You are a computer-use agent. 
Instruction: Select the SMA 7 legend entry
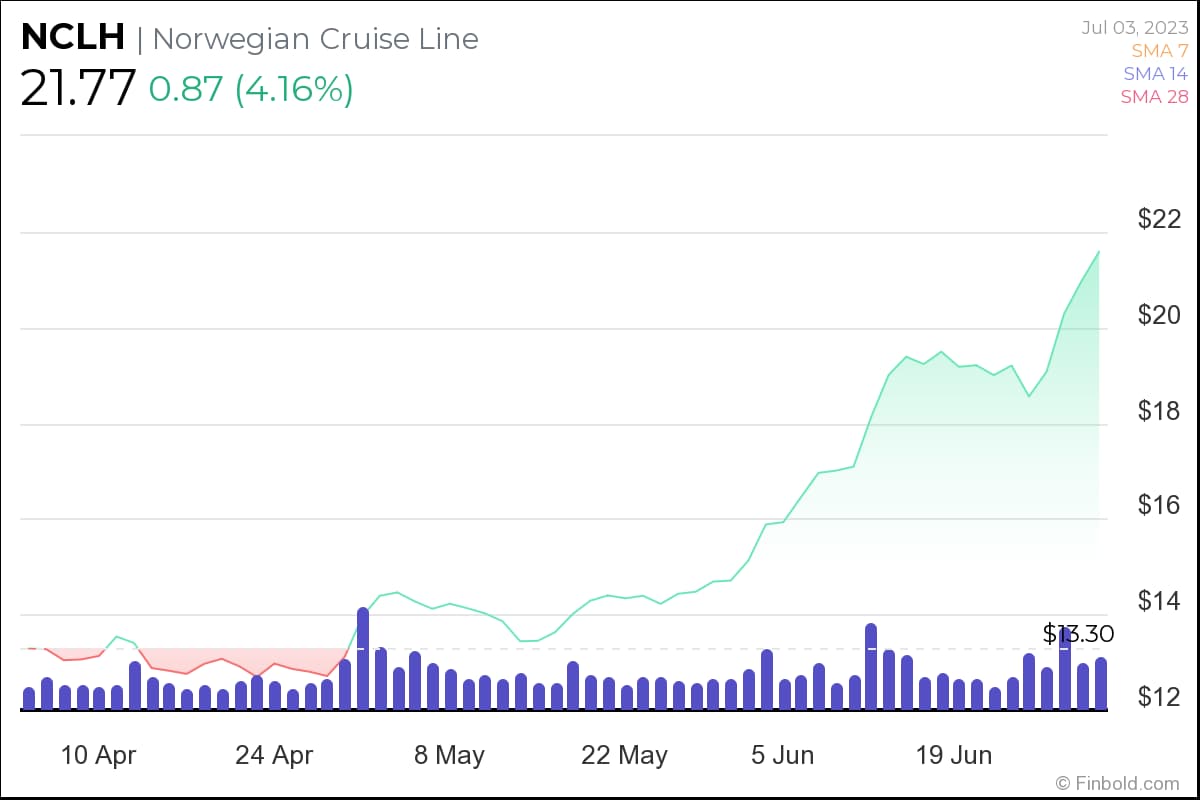[1160, 50]
